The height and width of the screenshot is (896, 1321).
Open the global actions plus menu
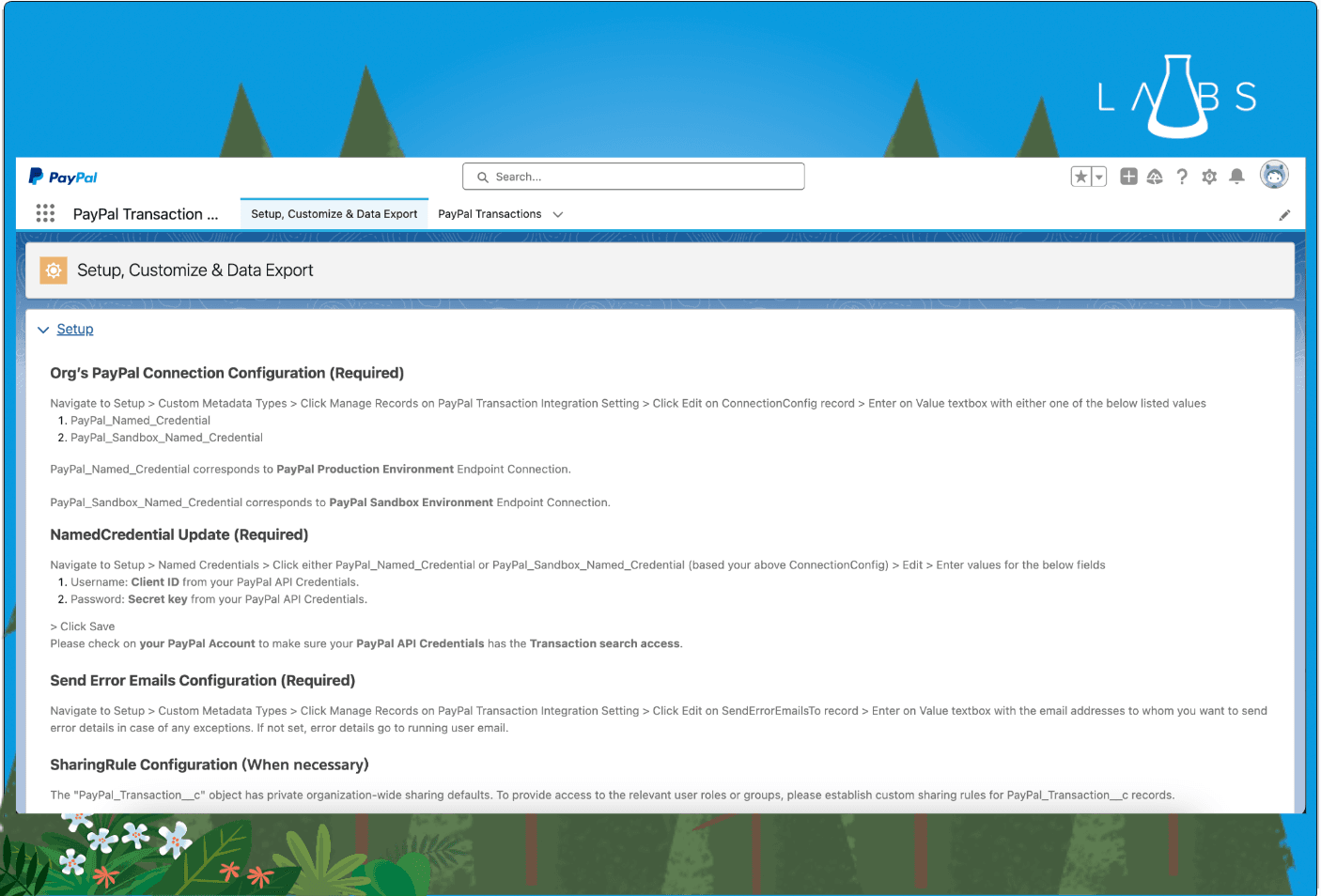tap(1128, 177)
